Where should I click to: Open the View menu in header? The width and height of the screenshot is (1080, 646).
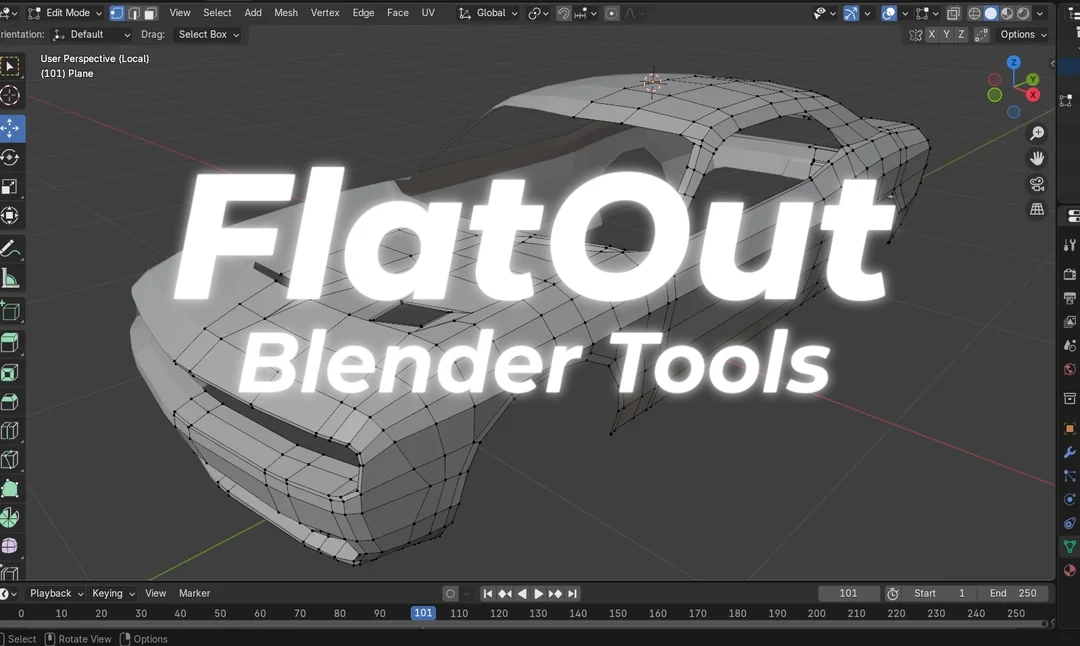pos(180,13)
